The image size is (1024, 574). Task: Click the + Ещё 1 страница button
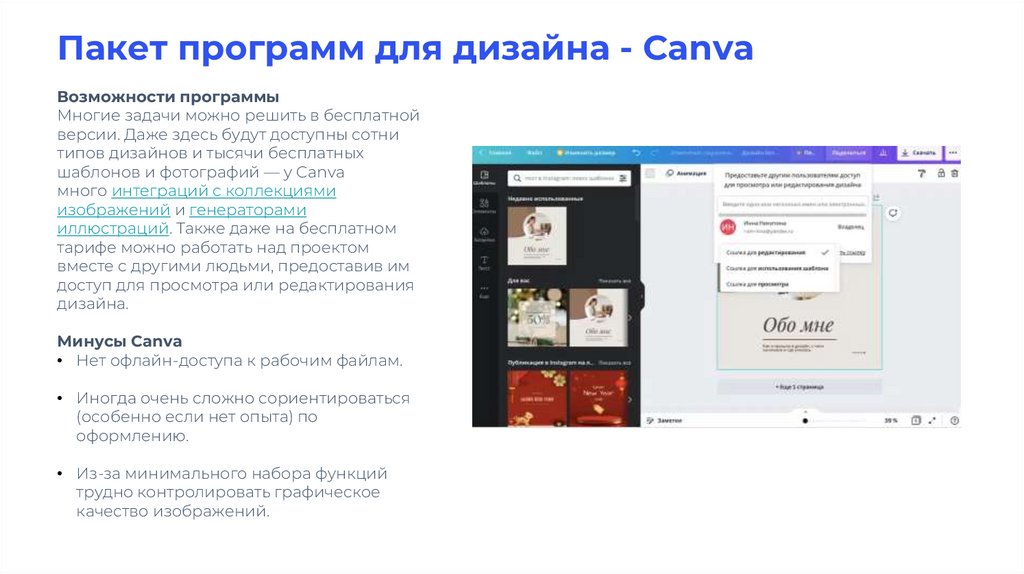tap(799, 387)
